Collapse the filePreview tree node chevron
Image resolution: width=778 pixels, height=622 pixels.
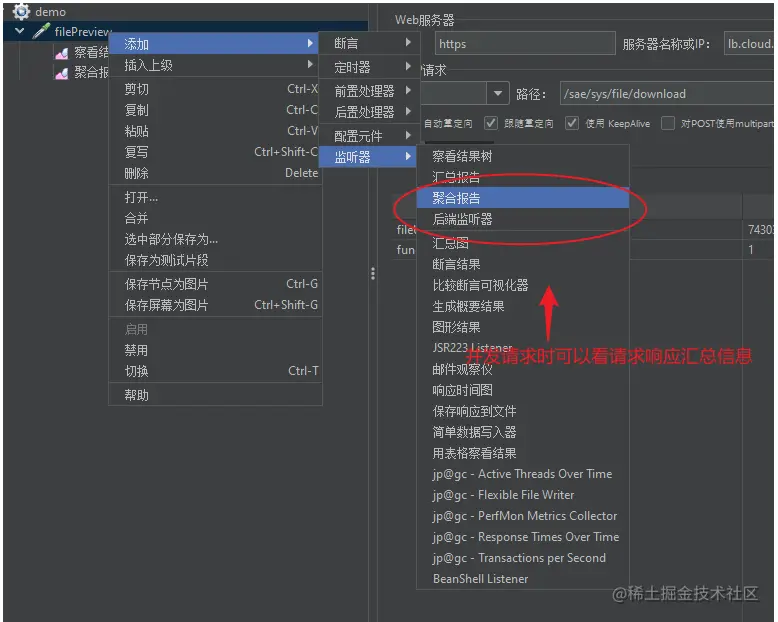19,31
